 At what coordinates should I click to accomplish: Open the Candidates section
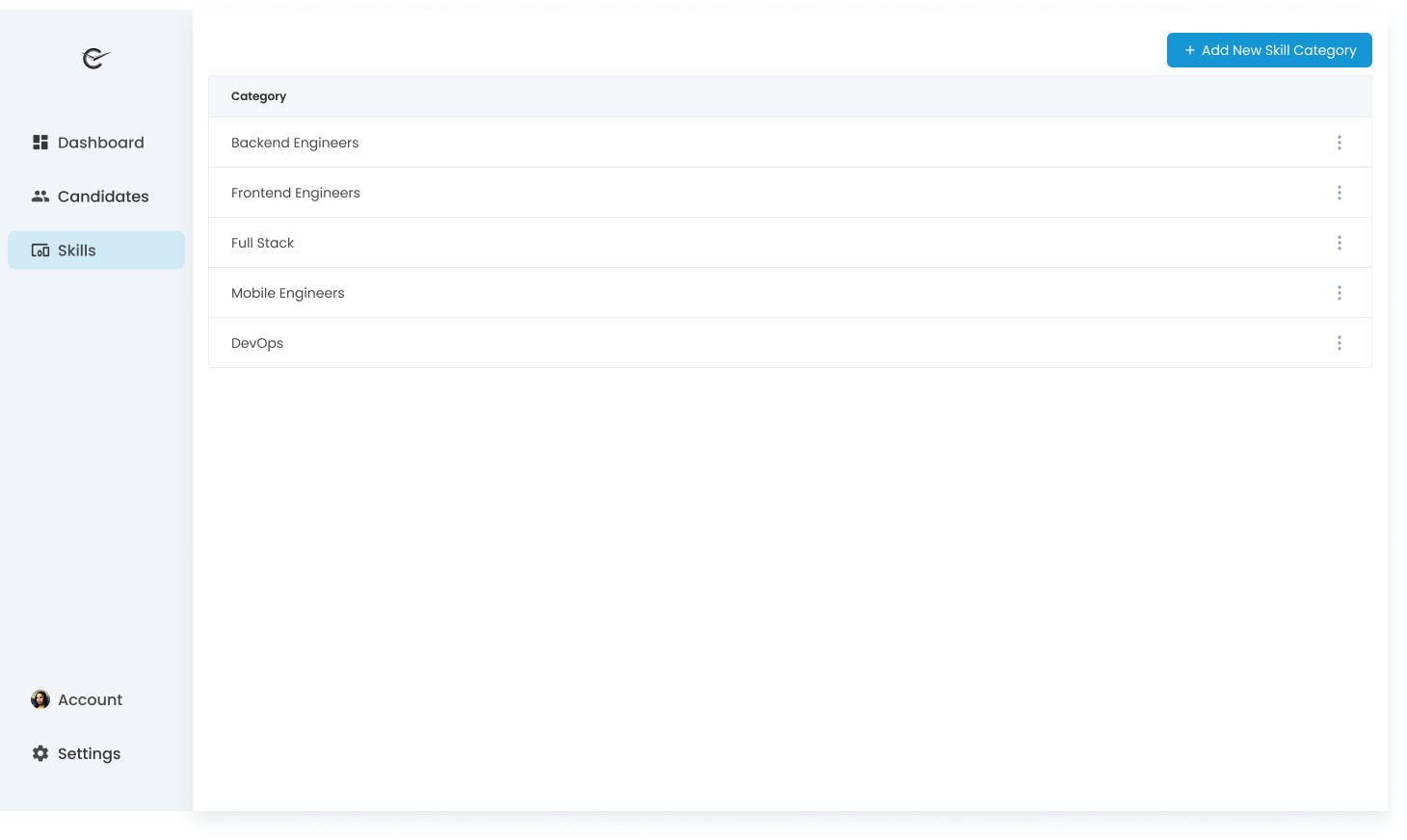click(x=103, y=196)
